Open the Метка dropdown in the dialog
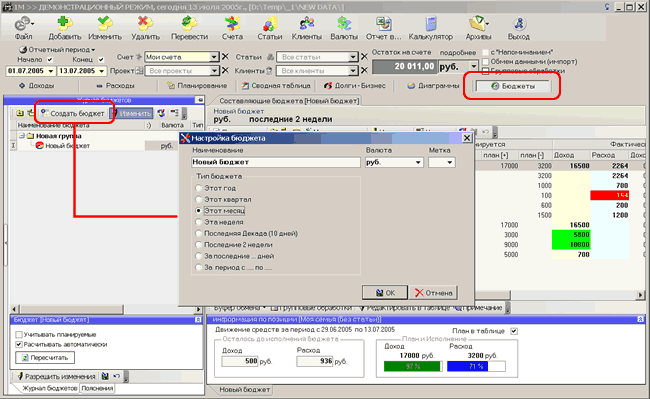650x399 pixels. coord(449,162)
